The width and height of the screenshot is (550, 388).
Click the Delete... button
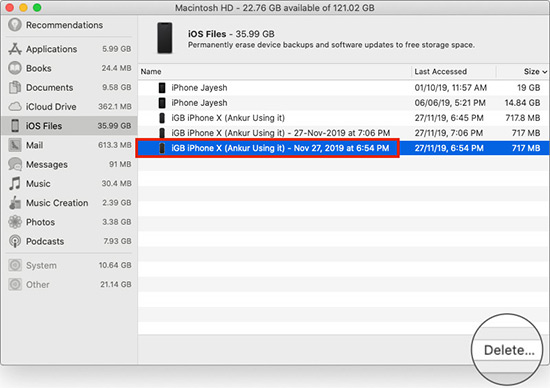pos(509,350)
